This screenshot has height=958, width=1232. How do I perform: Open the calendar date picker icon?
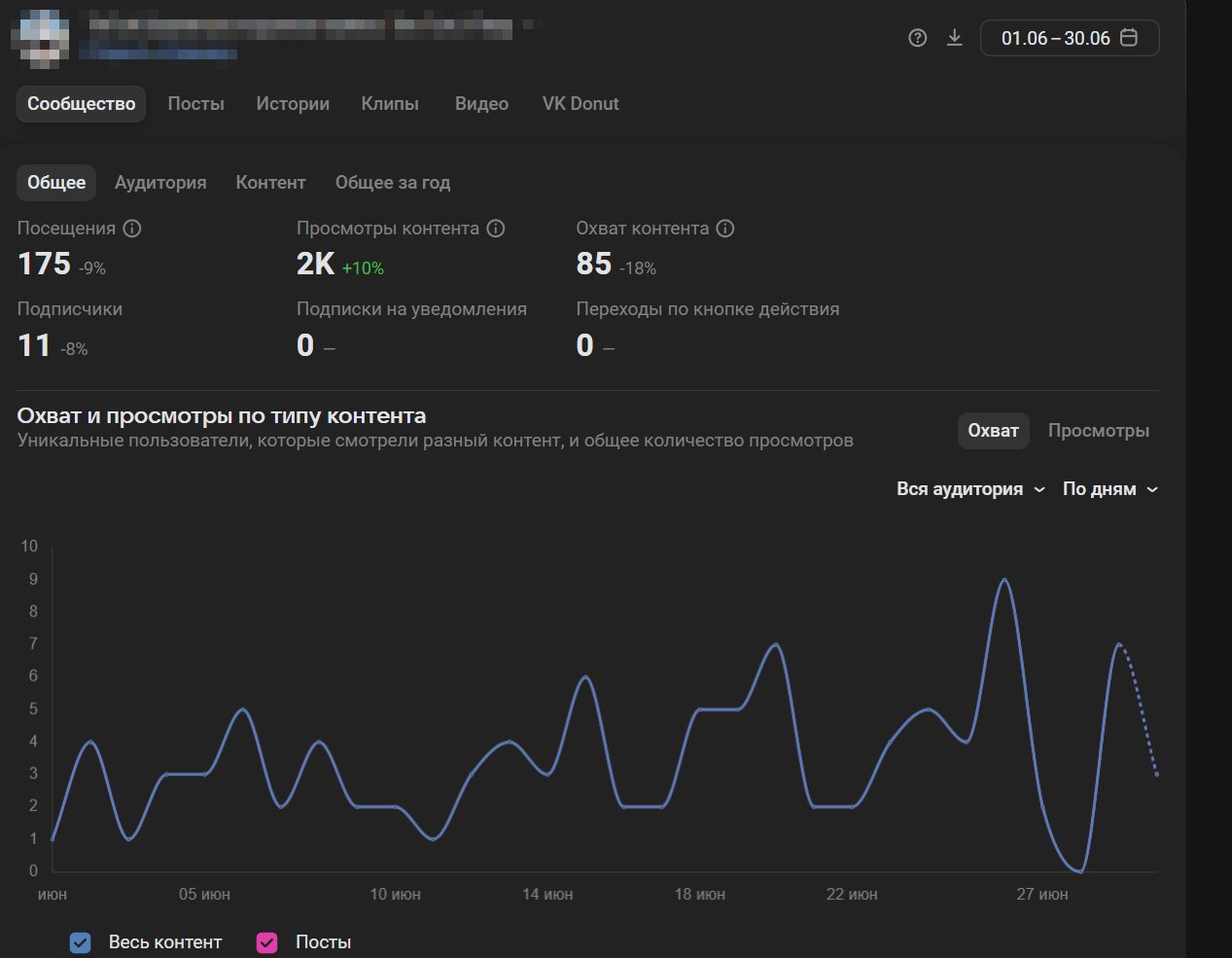1129,38
